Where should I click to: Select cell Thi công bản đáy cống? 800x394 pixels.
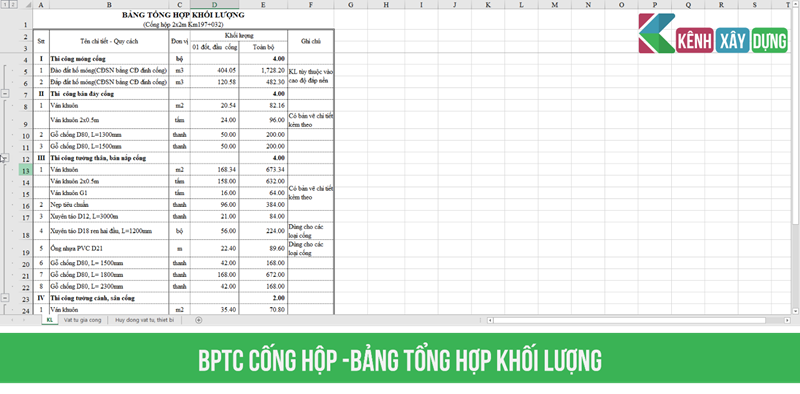[x=109, y=94]
